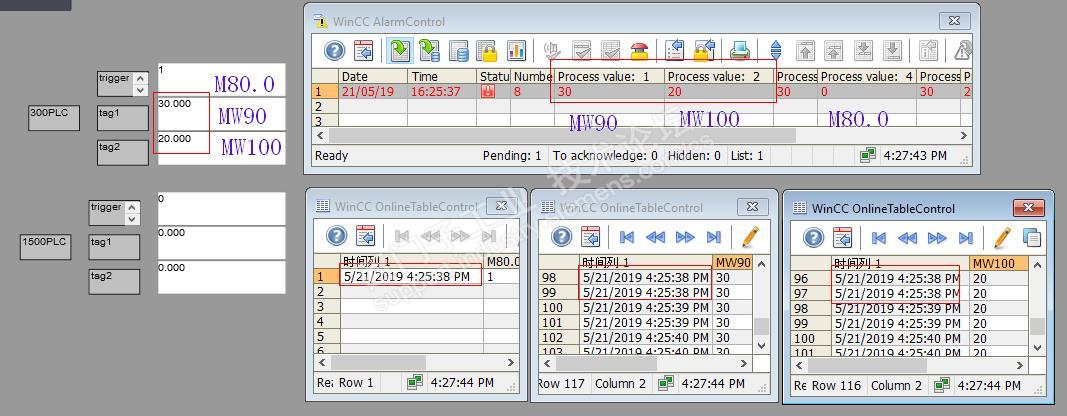
Task: Click the 'Process value: 1' column header
Action: tap(609, 76)
